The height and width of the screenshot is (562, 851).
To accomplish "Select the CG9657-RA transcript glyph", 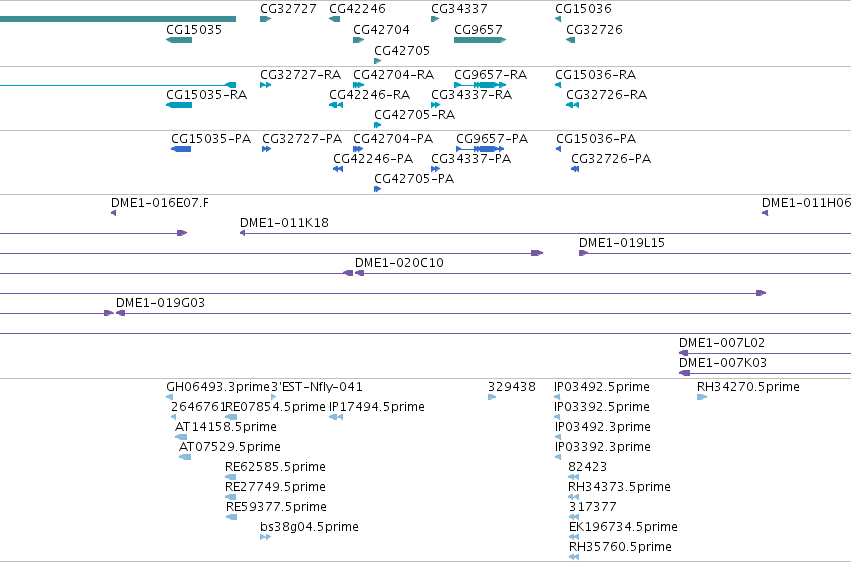I will (480, 85).
